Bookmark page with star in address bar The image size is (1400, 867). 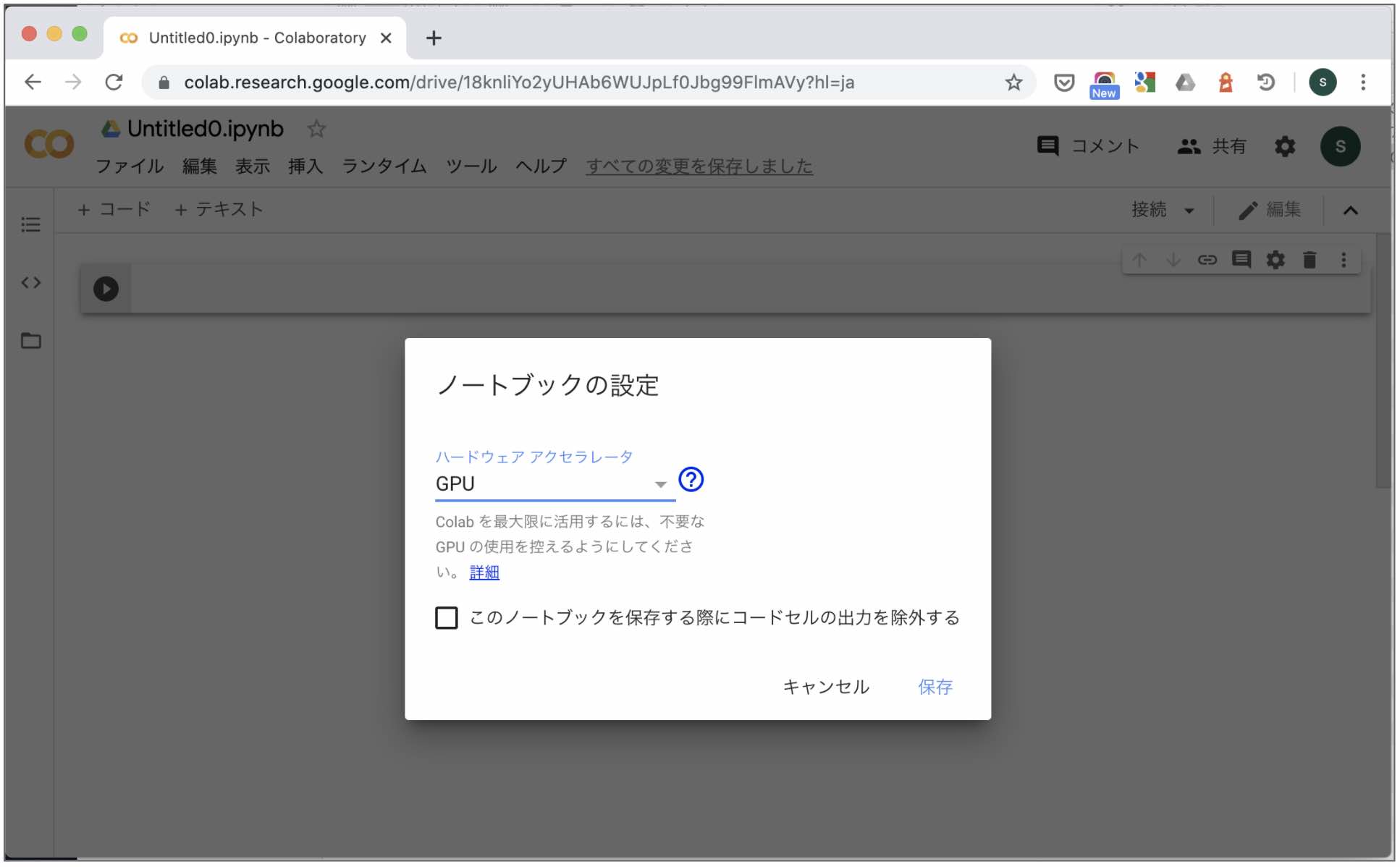click(1013, 83)
